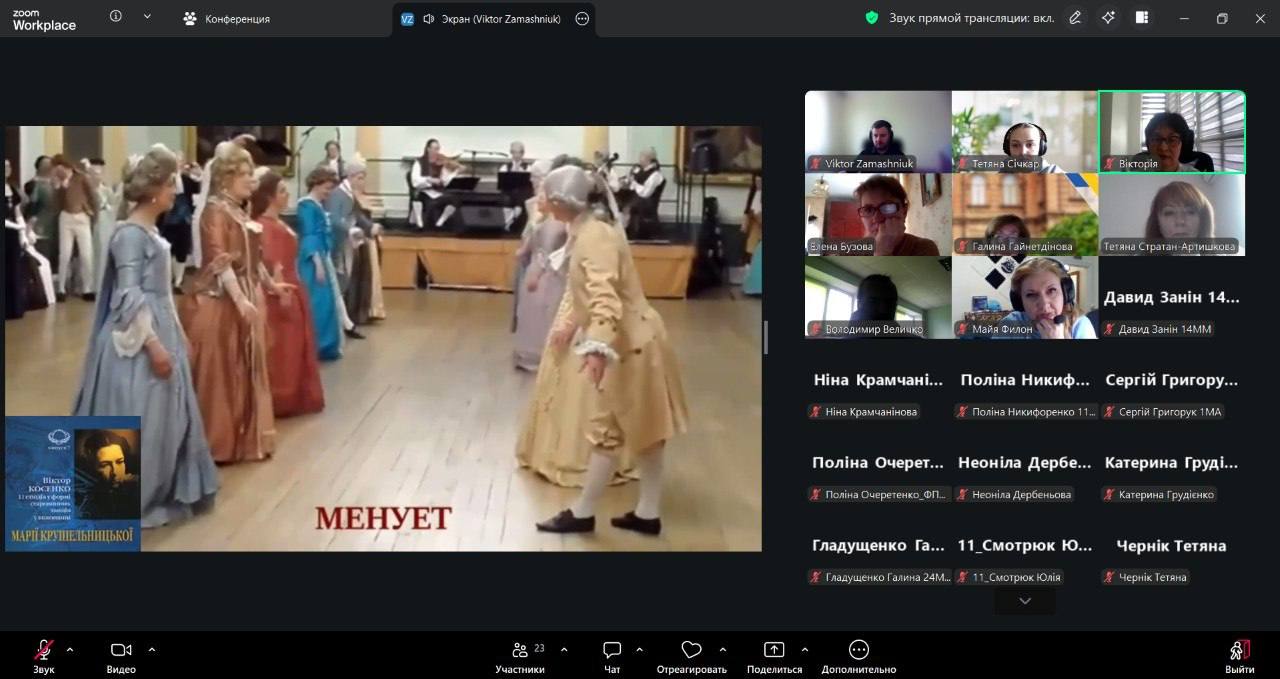The height and width of the screenshot is (679, 1280).
Task: Select Майя Филон's video thumbnail
Action: pyautogui.click(x=1024, y=297)
